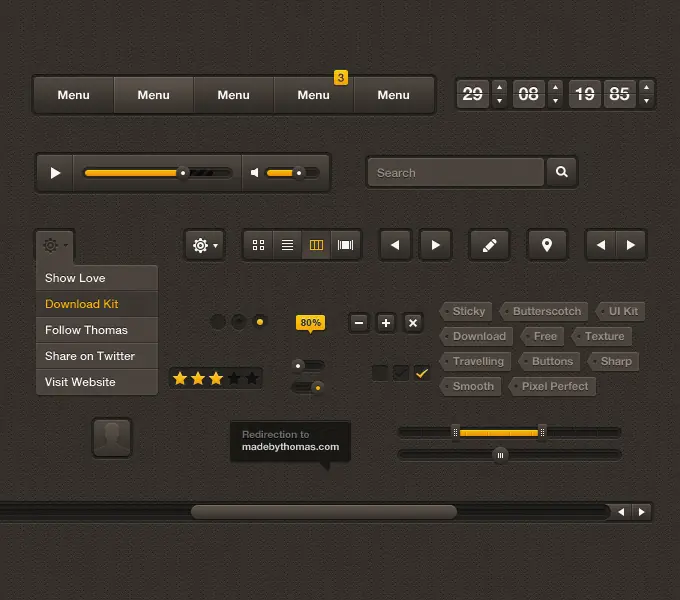Image resolution: width=680 pixels, height=600 pixels.
Task: Uncheck the yellow checkmark checkbox
Action: [x=422, y=373]
